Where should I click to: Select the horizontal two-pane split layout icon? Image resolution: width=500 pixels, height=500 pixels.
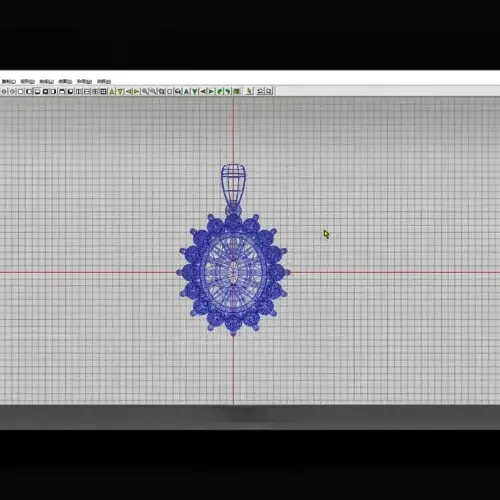[x=87, y=91]
